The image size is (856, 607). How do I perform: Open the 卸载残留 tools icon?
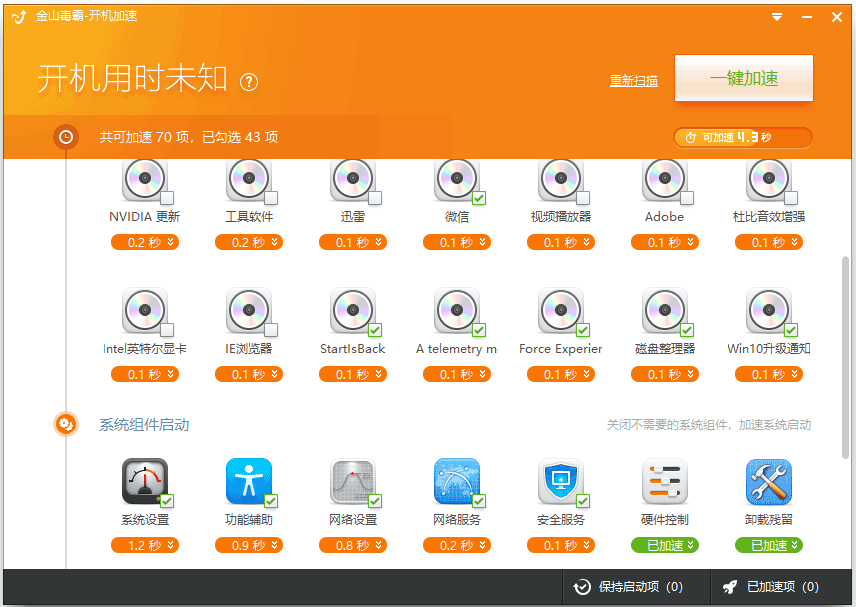coord(769,481)
